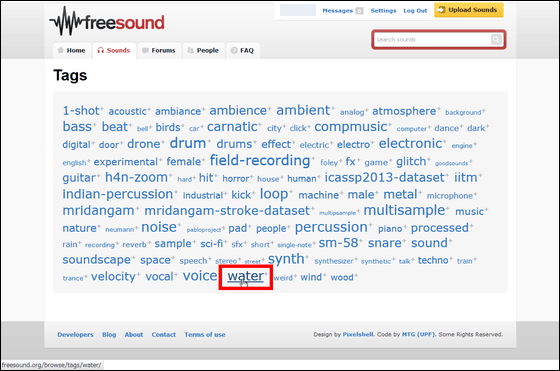Open the Developers footer link
The width and height of the screenshot is (560, 371).
click(75, 335)
